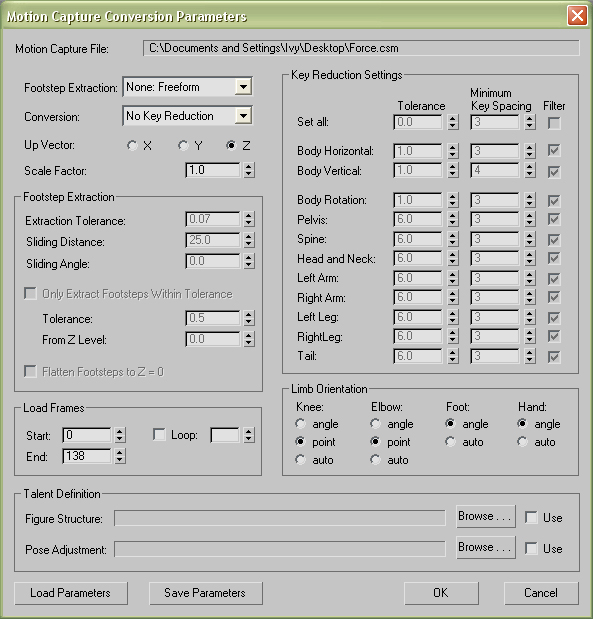Browse for a Figure Structure file

486,516
